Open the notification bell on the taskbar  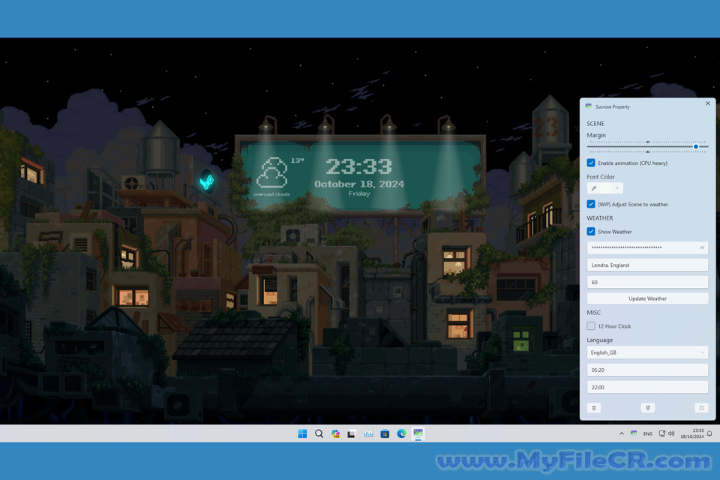[x=709, y=433]
